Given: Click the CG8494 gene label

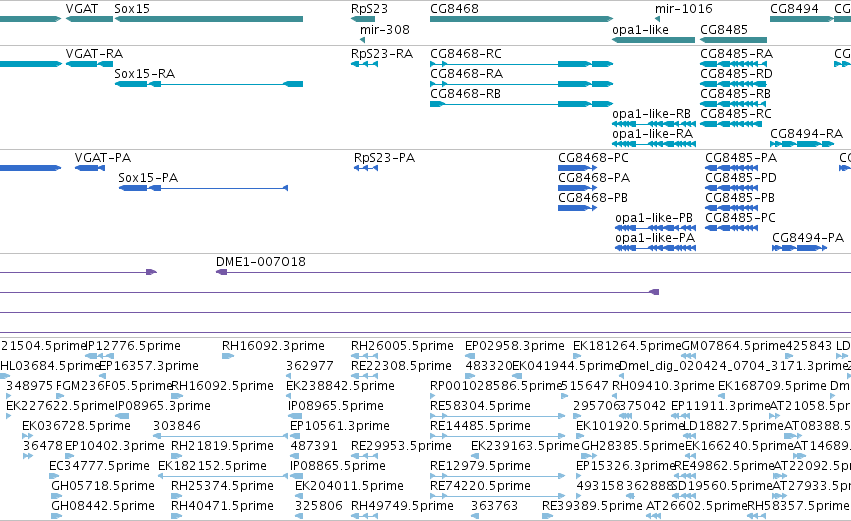Looking at the screenshot, I should click(794, 9).
